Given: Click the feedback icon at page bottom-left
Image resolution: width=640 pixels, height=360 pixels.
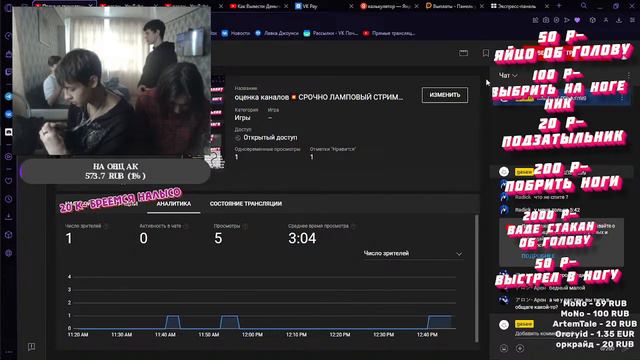Looking at the screenshot, I should [31, 347].
